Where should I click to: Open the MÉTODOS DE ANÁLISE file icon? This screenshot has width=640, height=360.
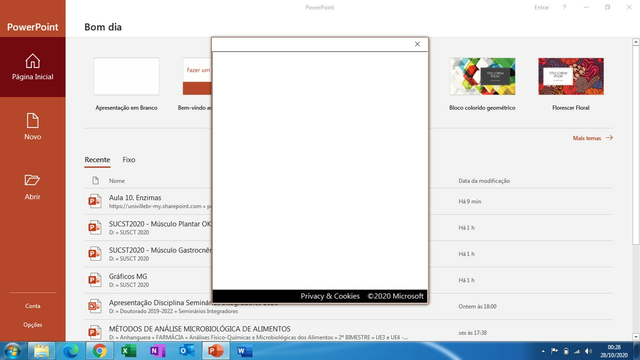coord(95,332)
